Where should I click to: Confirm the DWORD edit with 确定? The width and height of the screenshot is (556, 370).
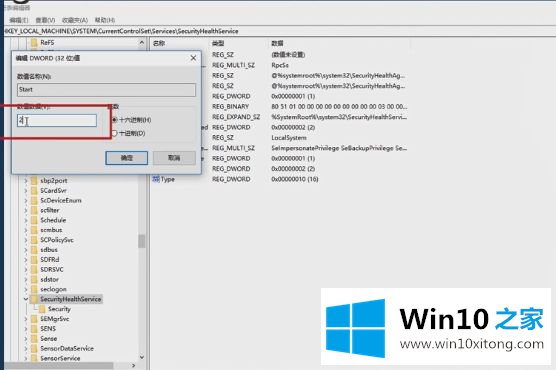point(127,158)
